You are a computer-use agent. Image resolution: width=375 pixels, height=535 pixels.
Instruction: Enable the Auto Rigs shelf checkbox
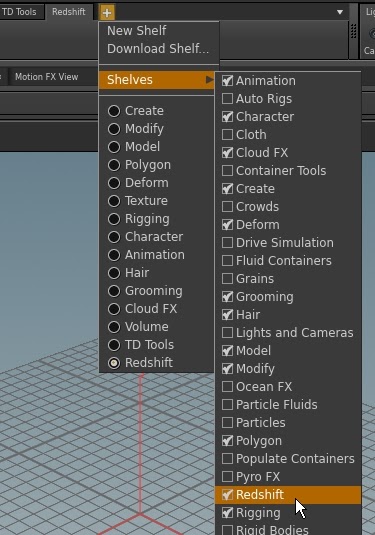227,99
